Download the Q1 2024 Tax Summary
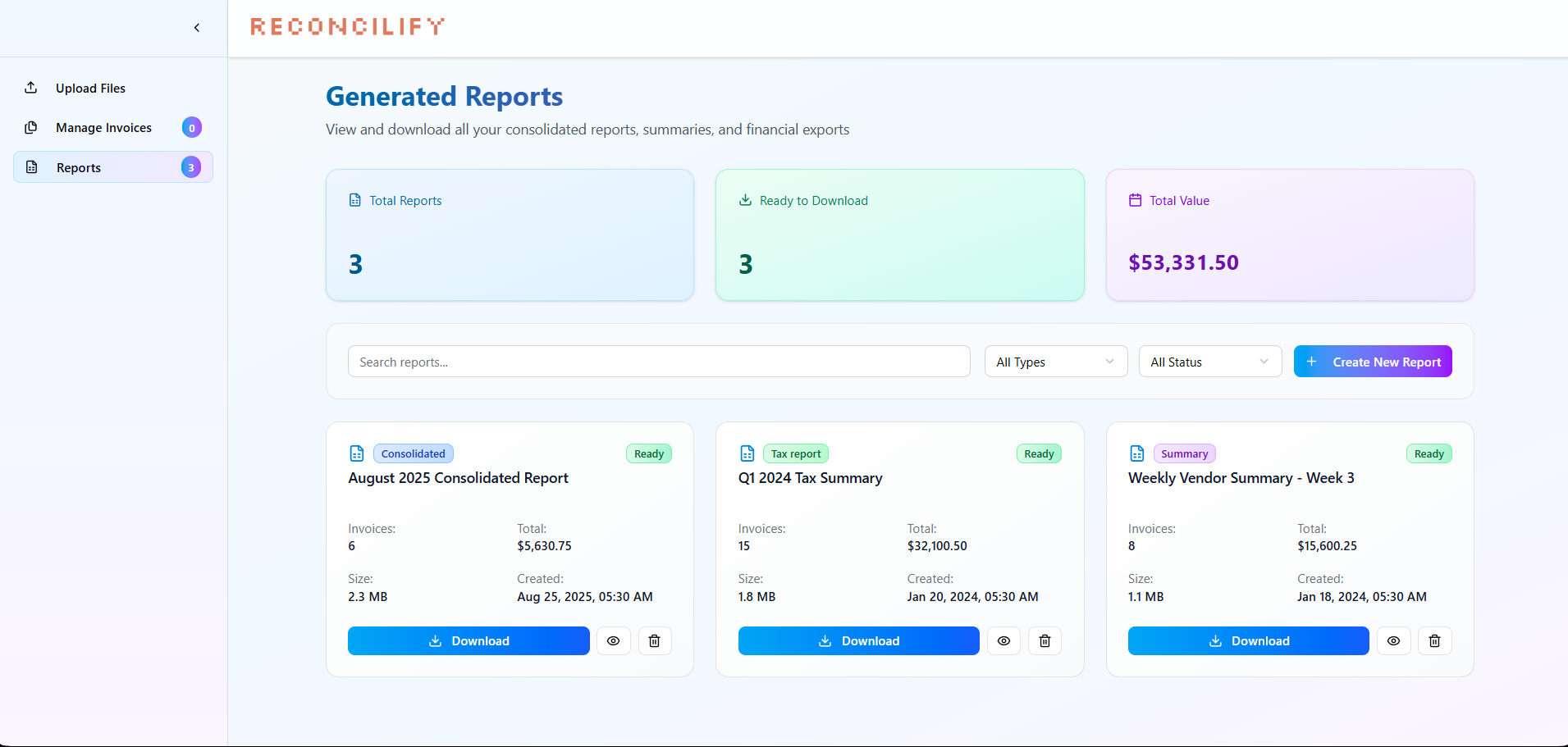 (859, 641)
